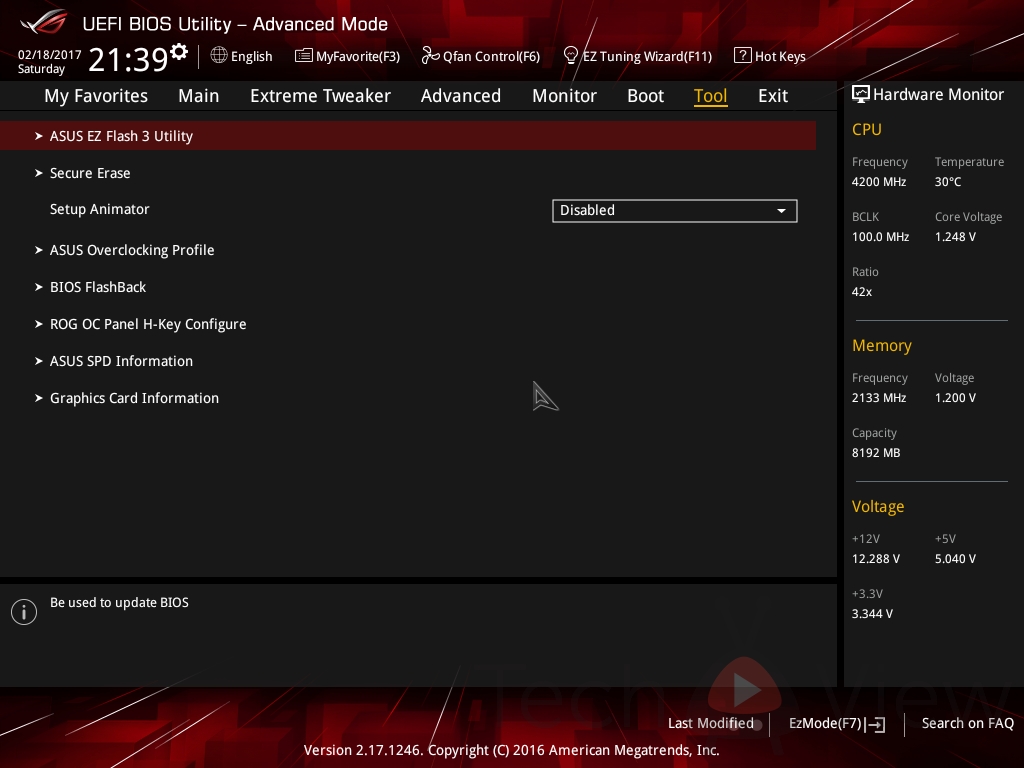This screenshot has width=1024, height=768.
Task: Click the 02/18/2017 date text
Action: (x=50, y=55)
